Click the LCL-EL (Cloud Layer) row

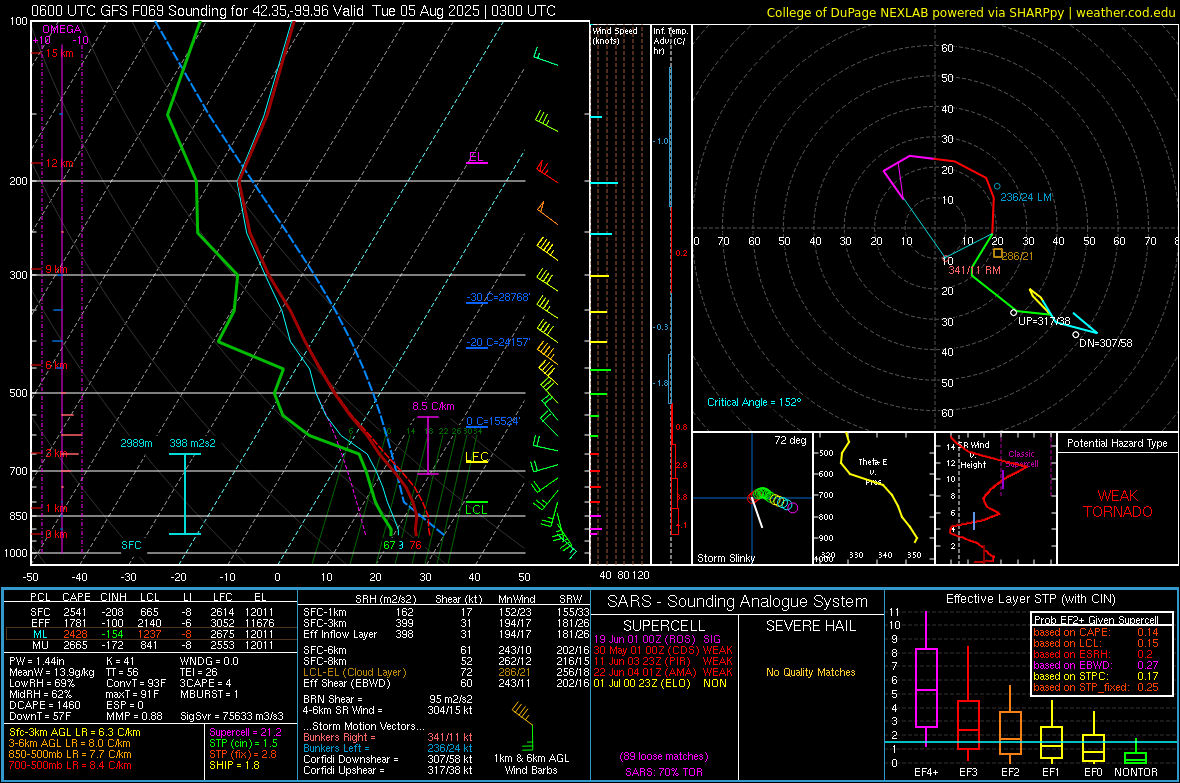click(446, 672)
